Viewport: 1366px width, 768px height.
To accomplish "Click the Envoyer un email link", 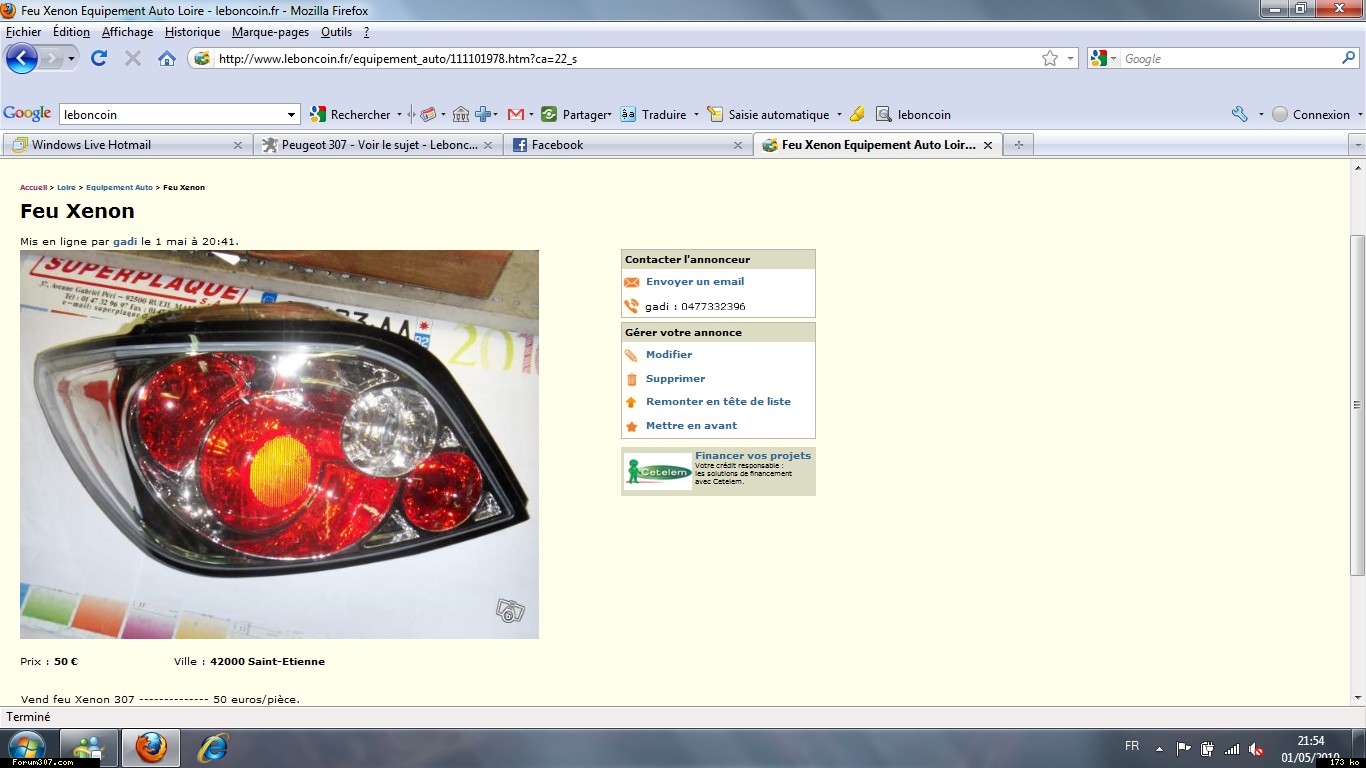I will coord(695,282).
